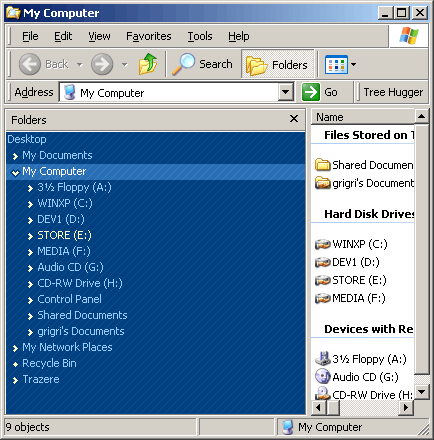The image size is (434, 440).
Task: Expand 3½ Floppy (A:) tree node
Action: coord(30,188)
